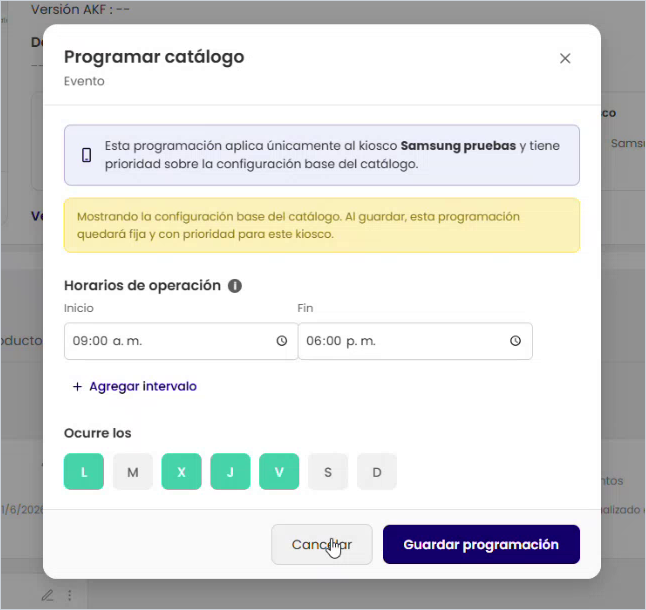Click the plus icon for Agregar intervalo
The height and width of the screenshot is (610, 646).
tap(77, 386)
